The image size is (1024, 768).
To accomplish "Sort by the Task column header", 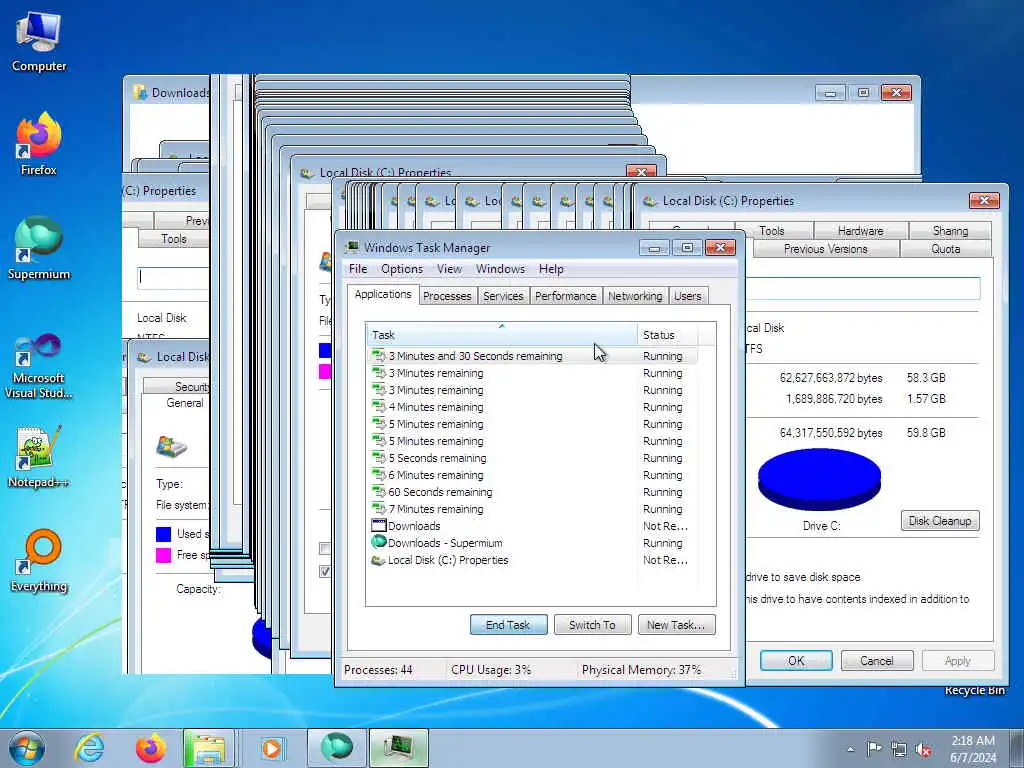I will [502, 334].
